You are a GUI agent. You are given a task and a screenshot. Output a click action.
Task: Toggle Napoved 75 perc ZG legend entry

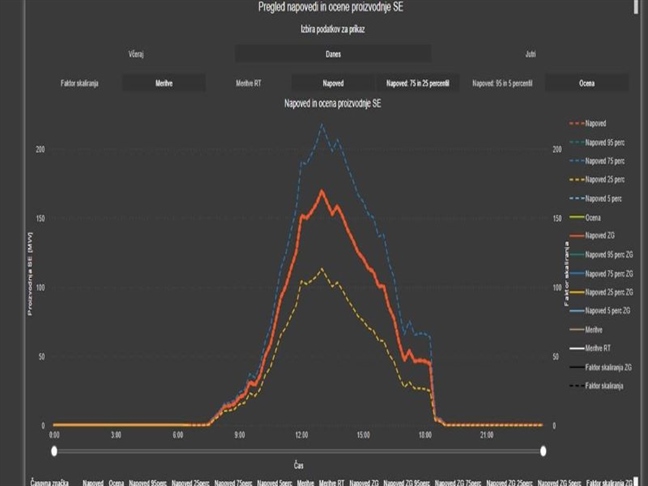pos(601,274)
